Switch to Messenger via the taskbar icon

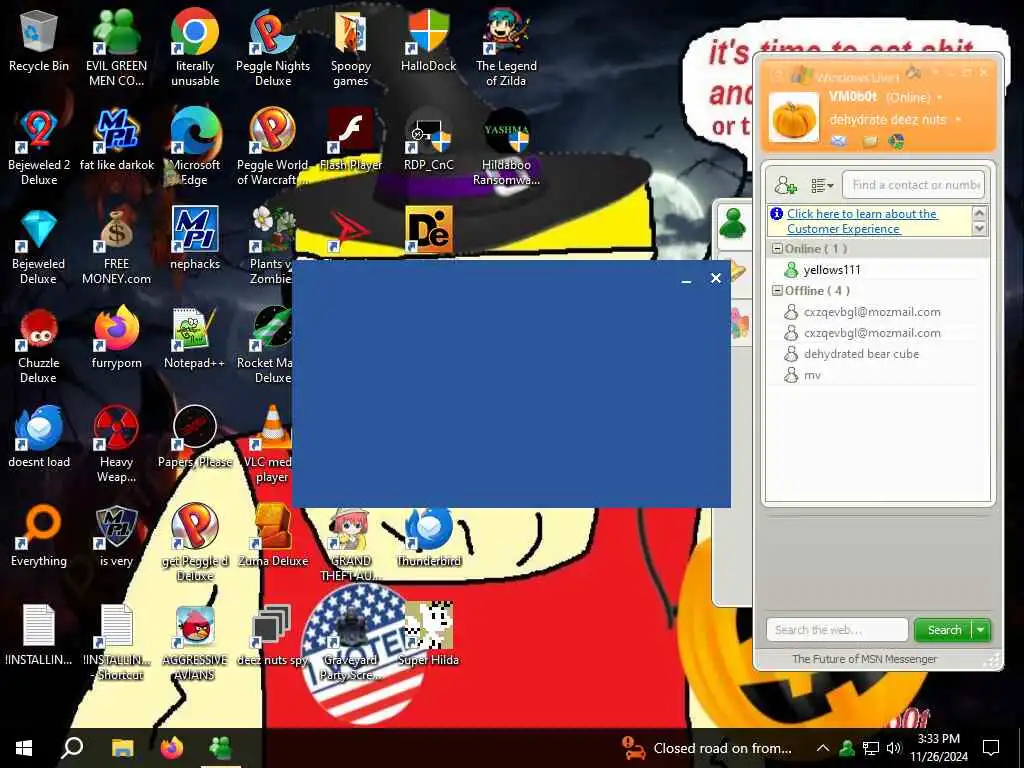tap(220, 748)
